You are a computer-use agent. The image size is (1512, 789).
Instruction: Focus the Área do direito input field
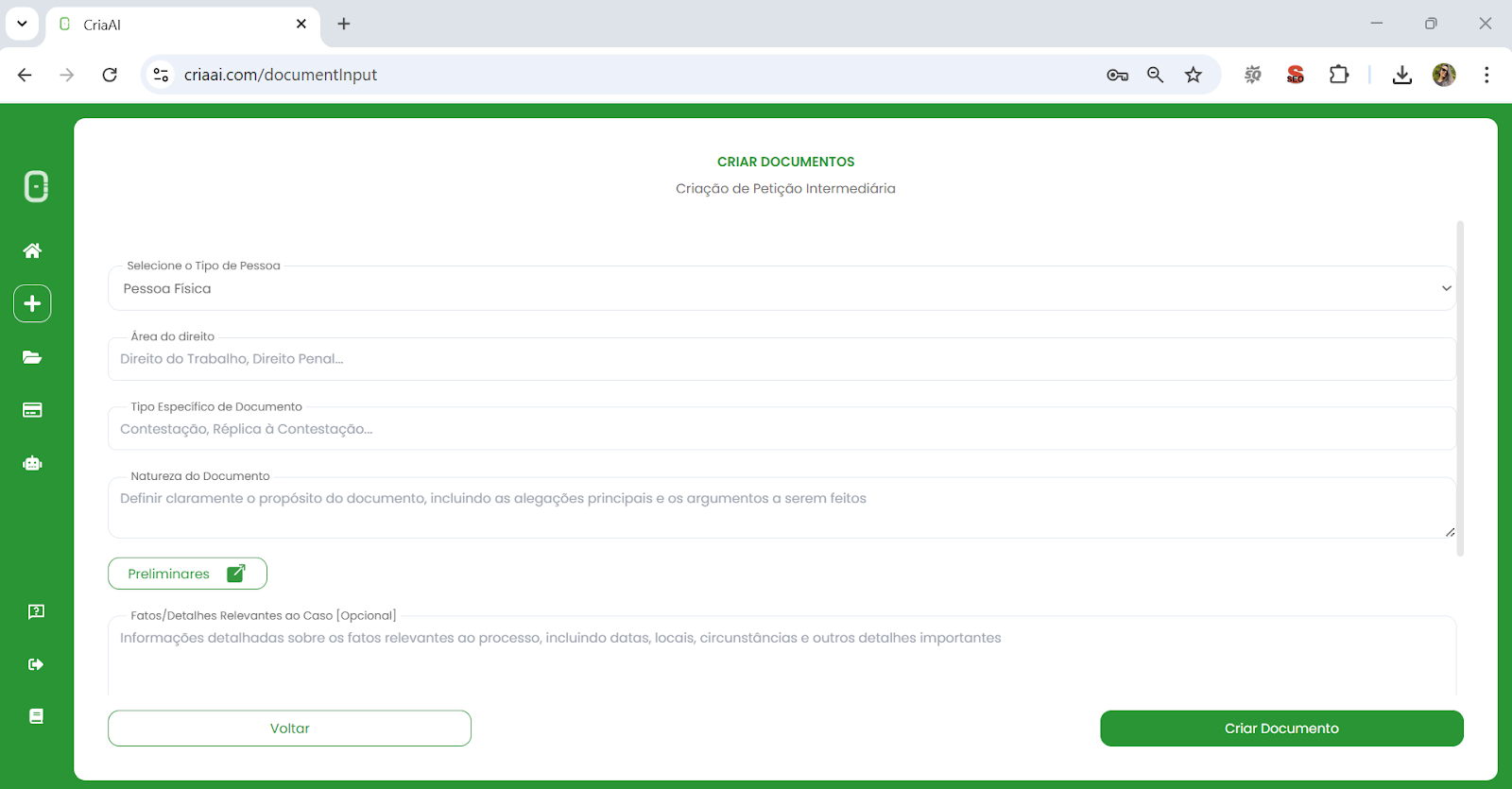click(x=781, y=359)
